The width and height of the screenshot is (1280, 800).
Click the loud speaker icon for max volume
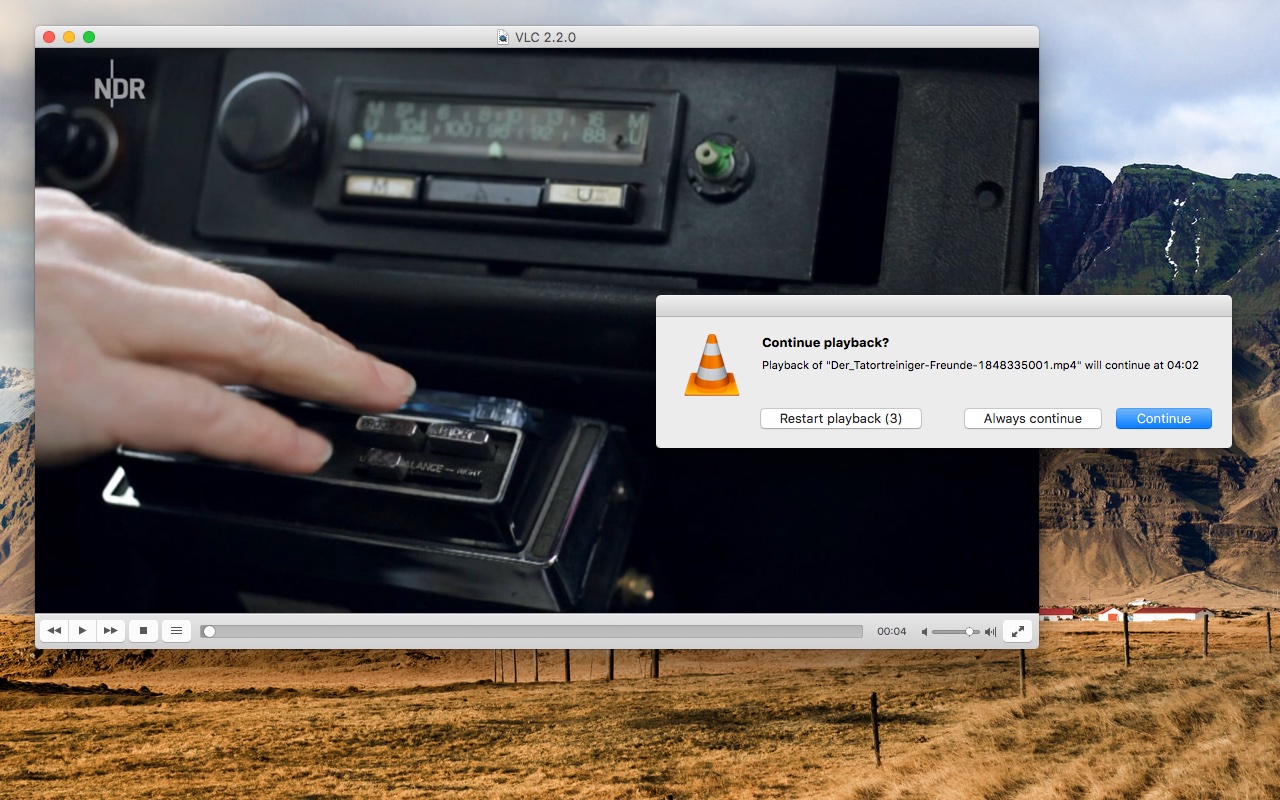(990, 631)
